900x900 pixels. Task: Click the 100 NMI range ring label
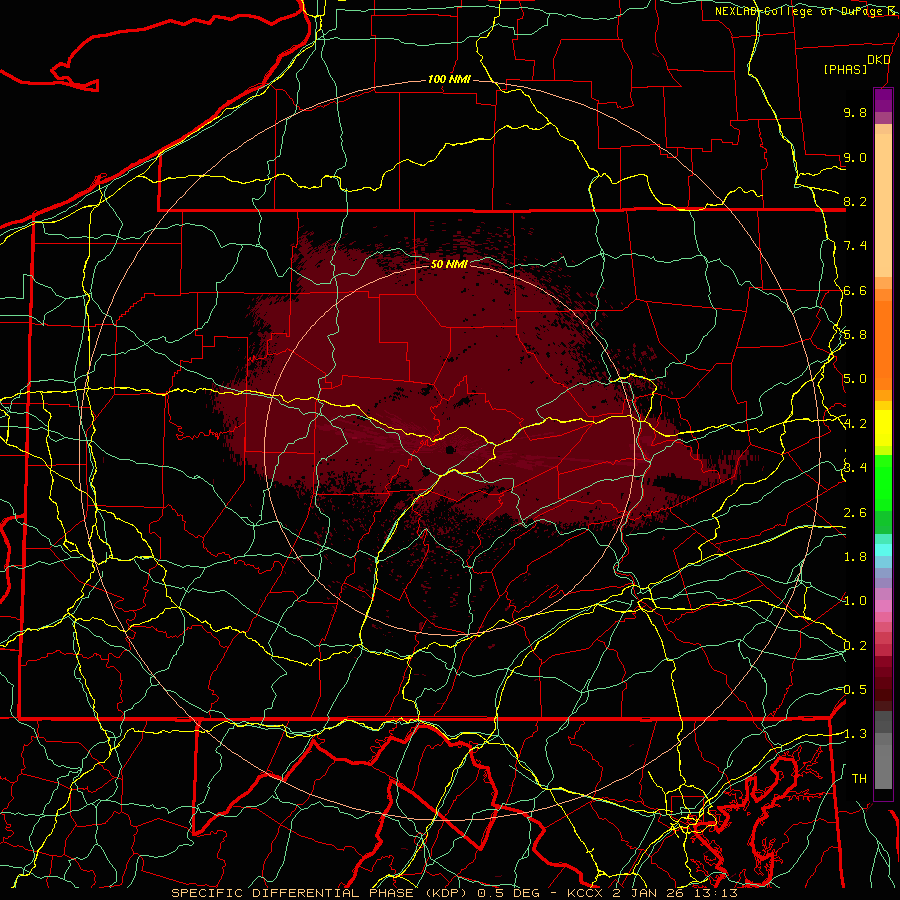coord(449,79)
